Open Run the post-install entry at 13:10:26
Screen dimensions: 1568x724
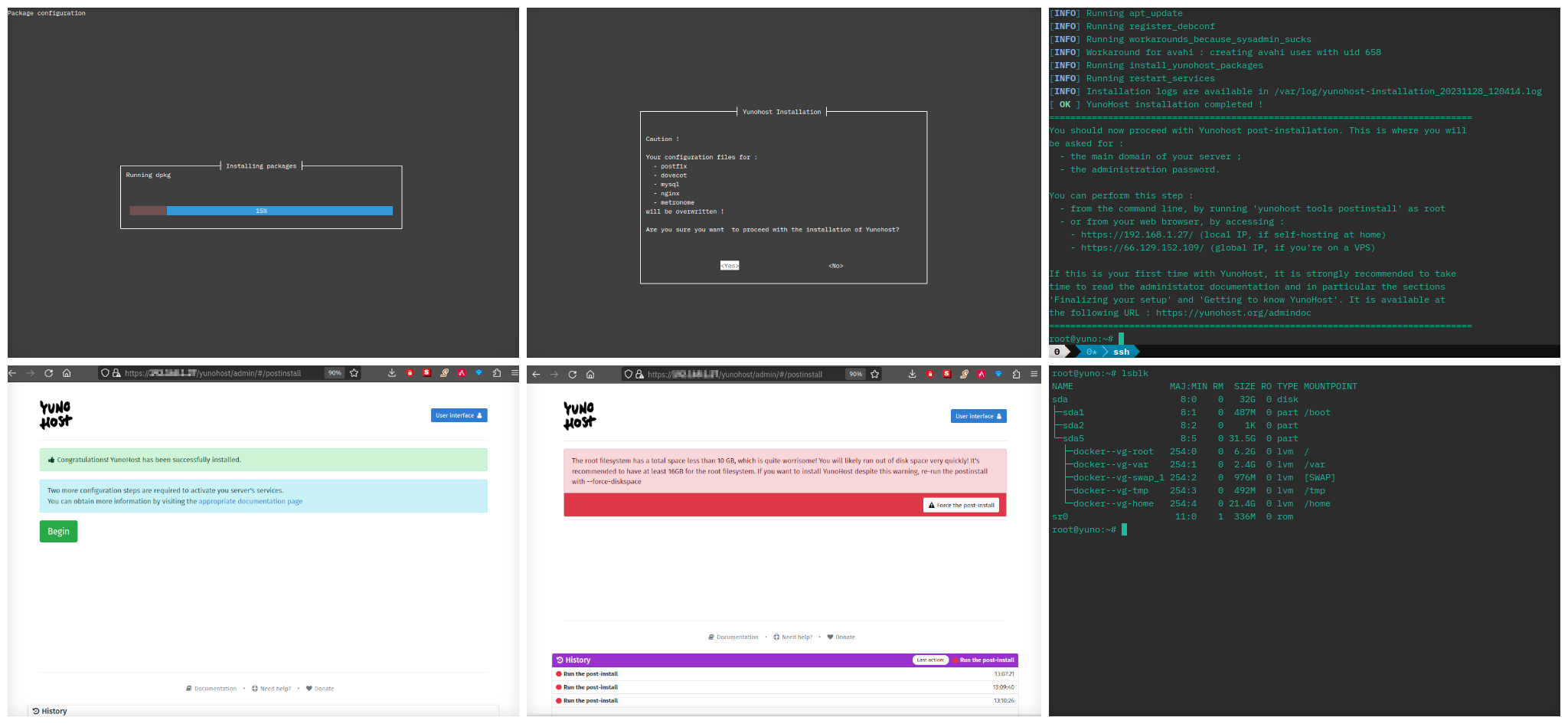785,700
